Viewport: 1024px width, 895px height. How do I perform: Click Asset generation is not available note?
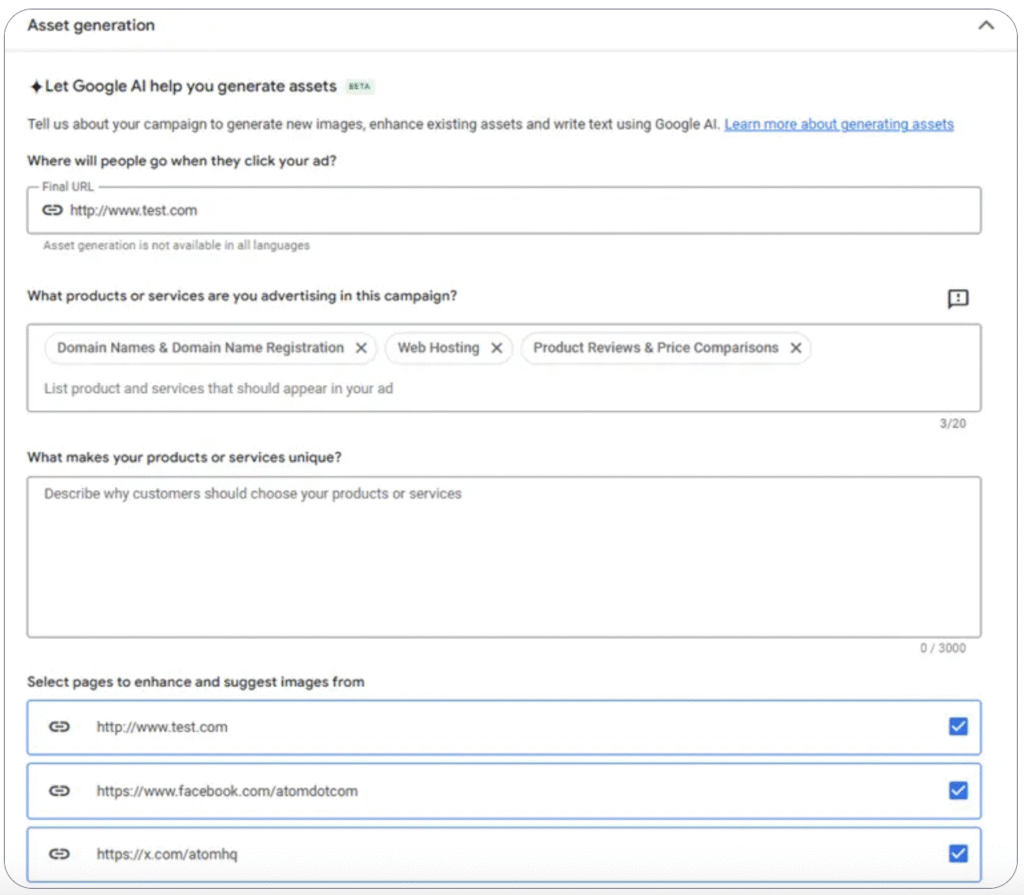click(x=176, y=246)
